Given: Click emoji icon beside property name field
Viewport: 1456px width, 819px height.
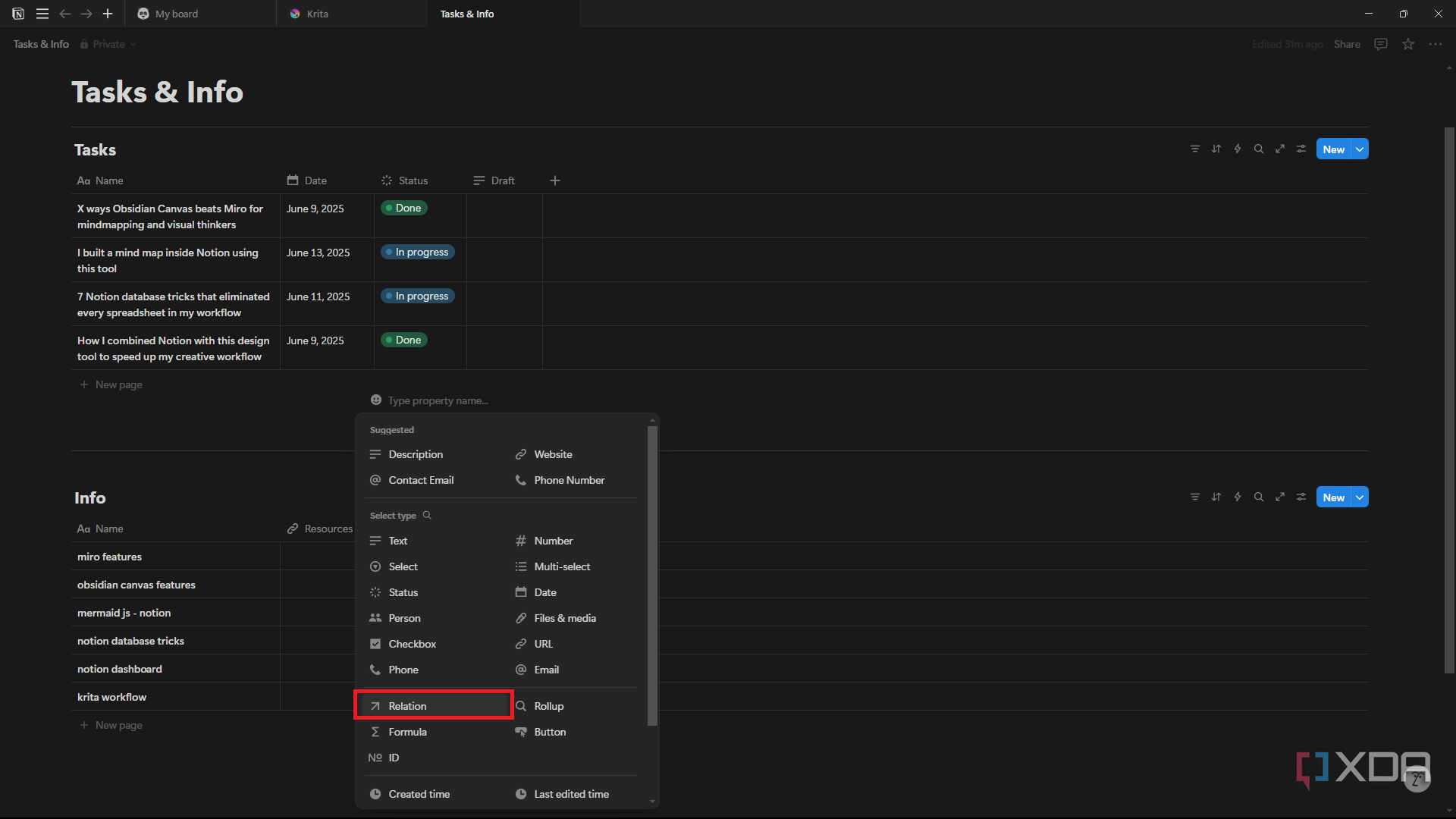Looking at the screenshot, I should click(375, 400).
